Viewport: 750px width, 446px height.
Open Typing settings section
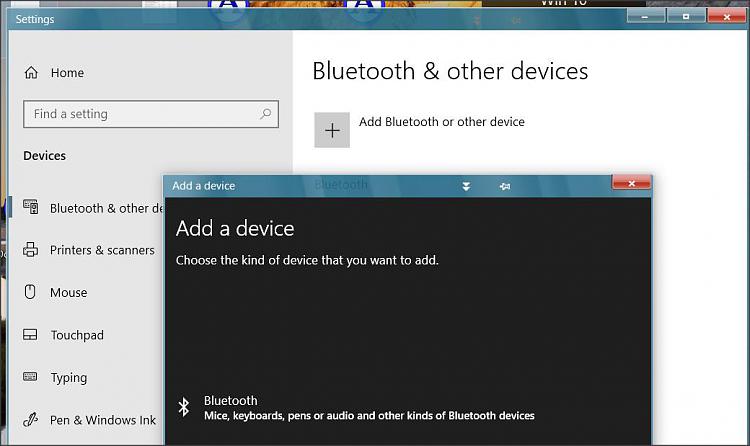(55, 378)
